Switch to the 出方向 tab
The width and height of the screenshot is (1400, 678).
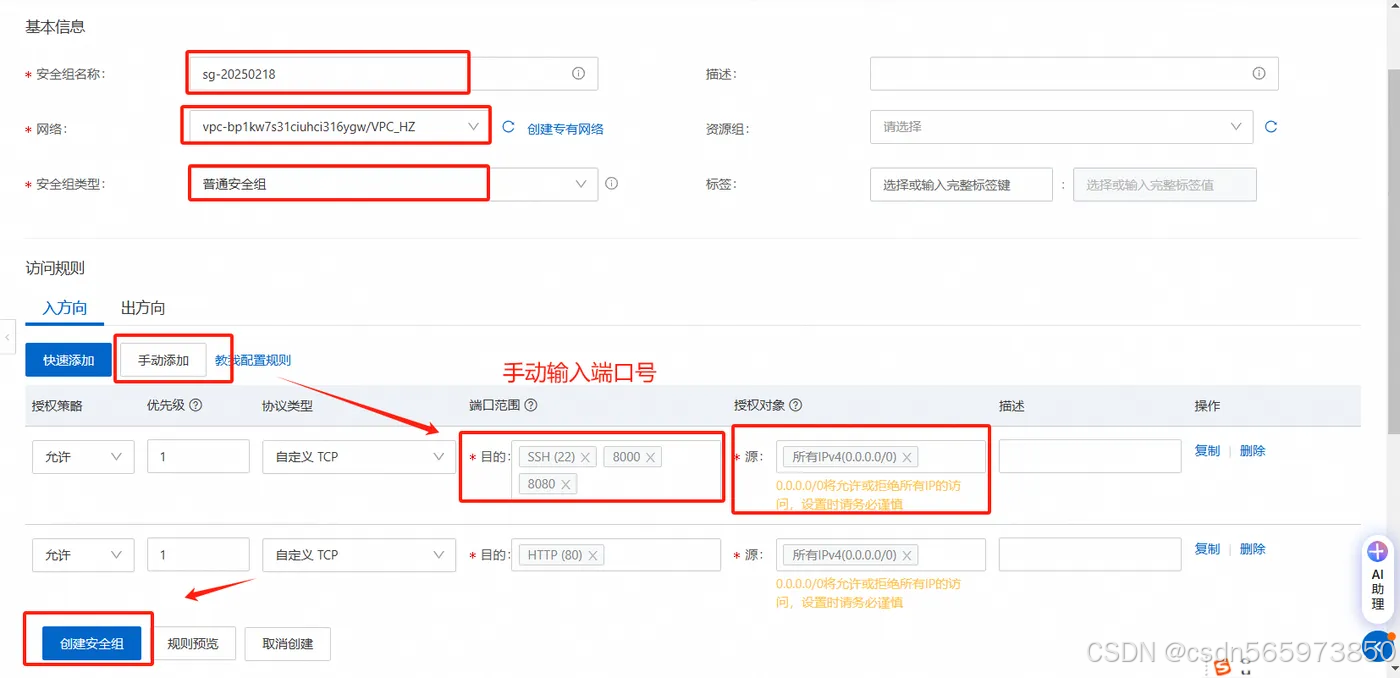pos(143,308)
